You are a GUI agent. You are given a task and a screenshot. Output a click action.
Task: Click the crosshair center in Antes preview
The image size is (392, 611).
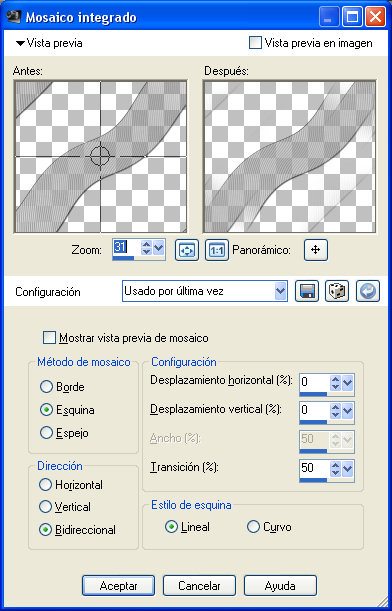click(101, 156)
